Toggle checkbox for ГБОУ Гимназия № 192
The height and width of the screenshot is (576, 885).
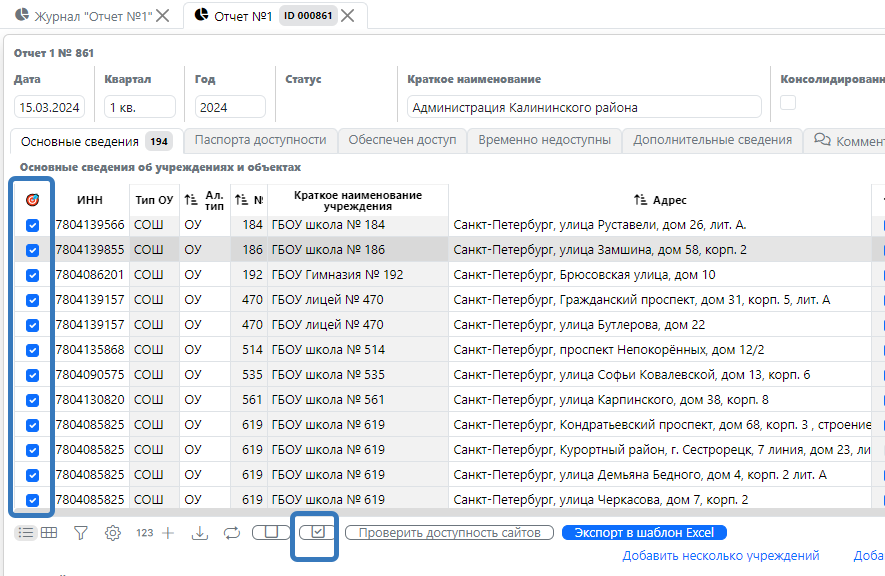point(32,275)
